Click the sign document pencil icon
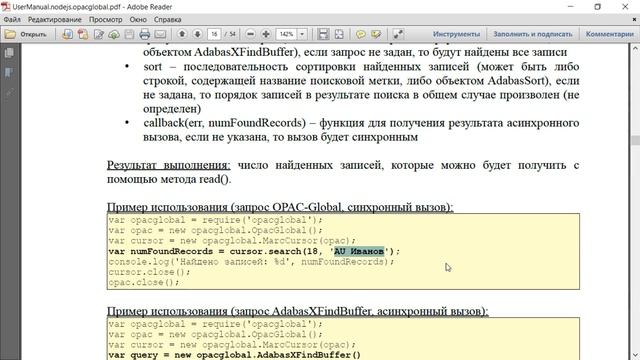Screen dimensions: 640x360 pos(99,34)
